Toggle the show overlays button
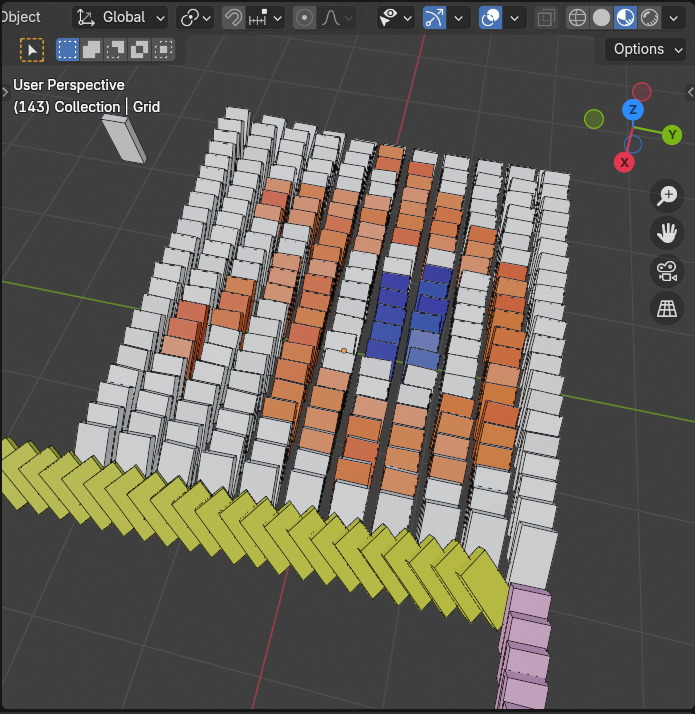 pos(491,18)
